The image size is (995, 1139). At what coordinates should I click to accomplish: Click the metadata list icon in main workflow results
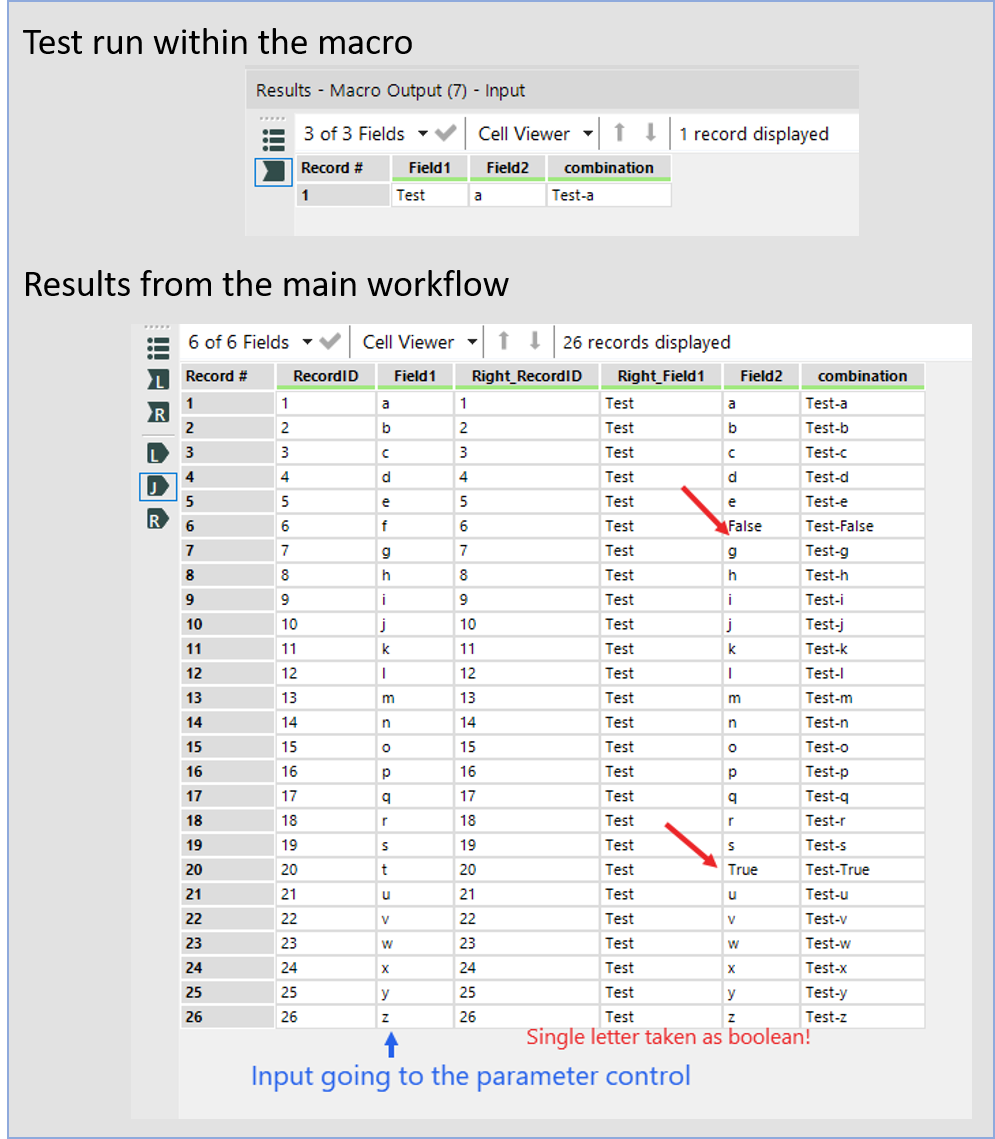click(158, 349)
